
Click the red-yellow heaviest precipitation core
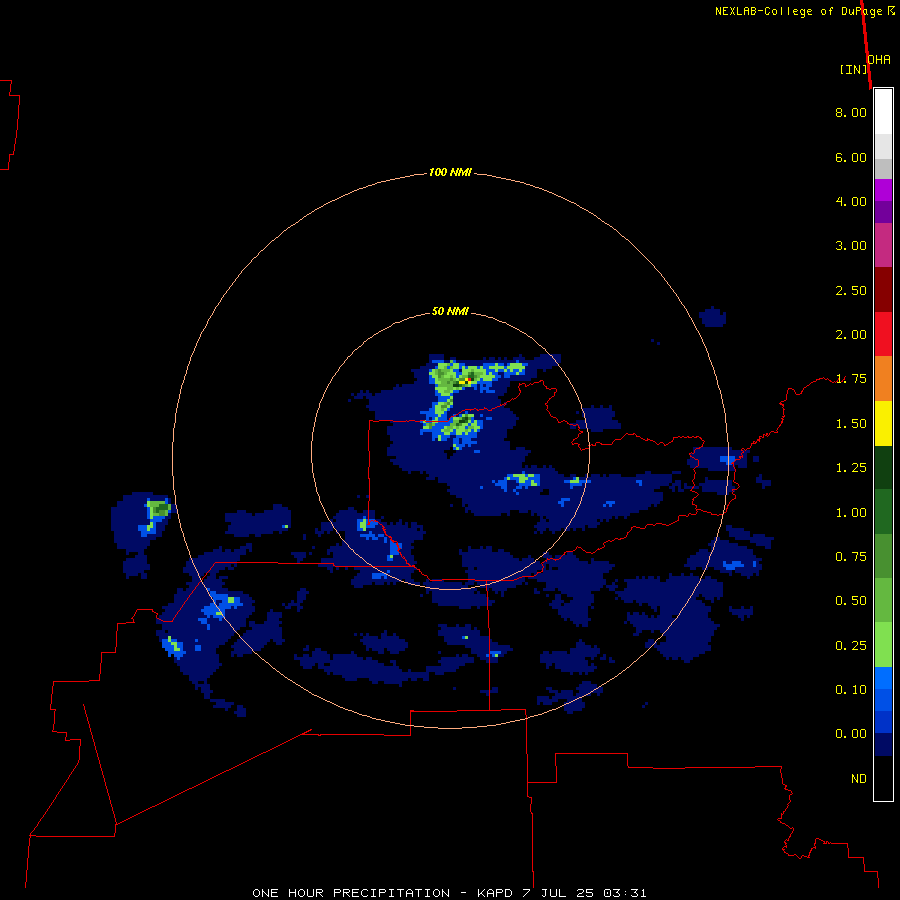[x=465, y=381]
